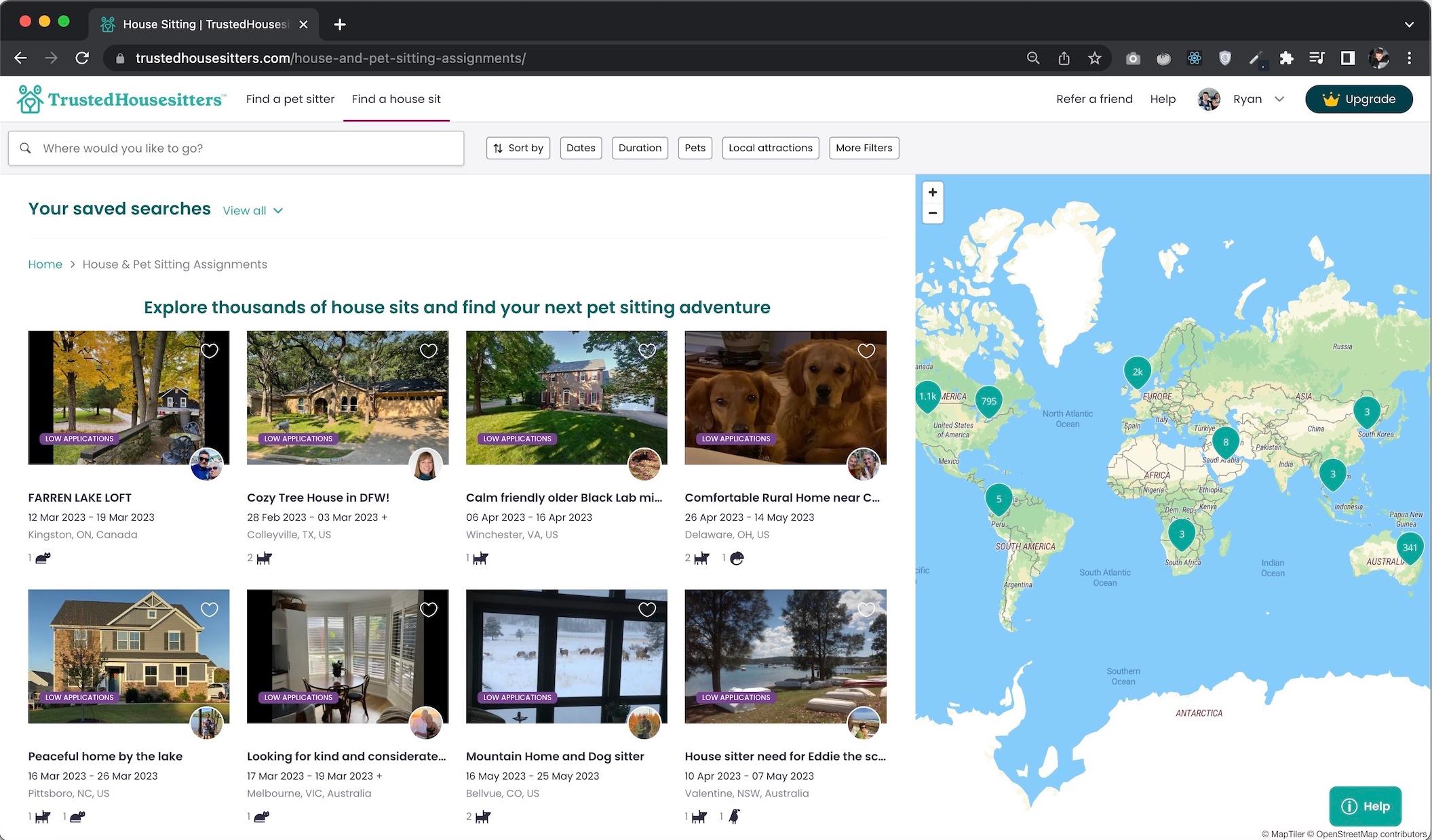Toggle the Local attractions filter
1432x840 pixels.
click(x=770, y=148)
